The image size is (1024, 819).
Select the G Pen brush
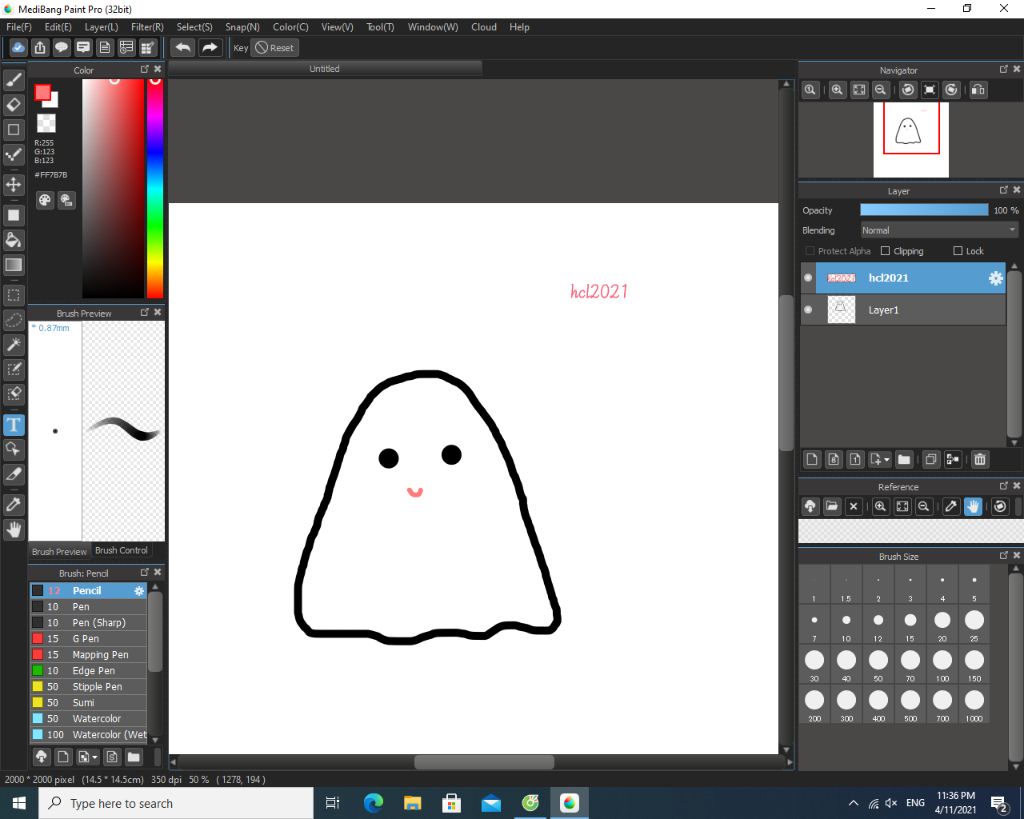[x=88, y=639]
